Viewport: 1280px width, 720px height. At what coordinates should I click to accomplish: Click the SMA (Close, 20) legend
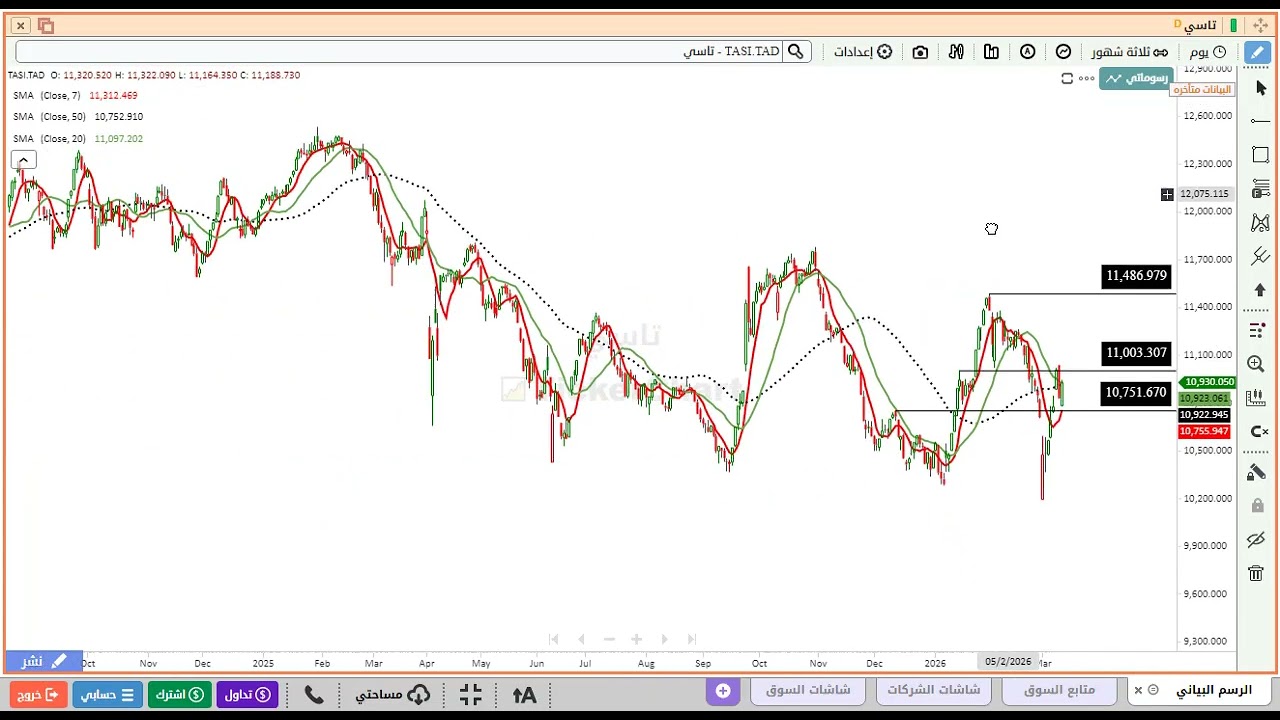pos(78,138)
